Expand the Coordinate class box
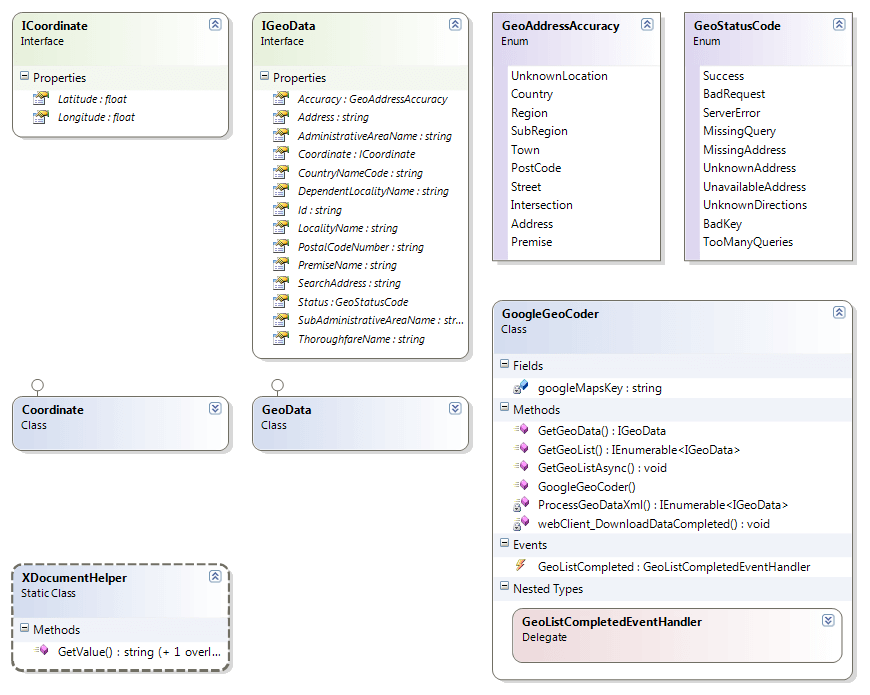870x695 pixels. point(215,408)
